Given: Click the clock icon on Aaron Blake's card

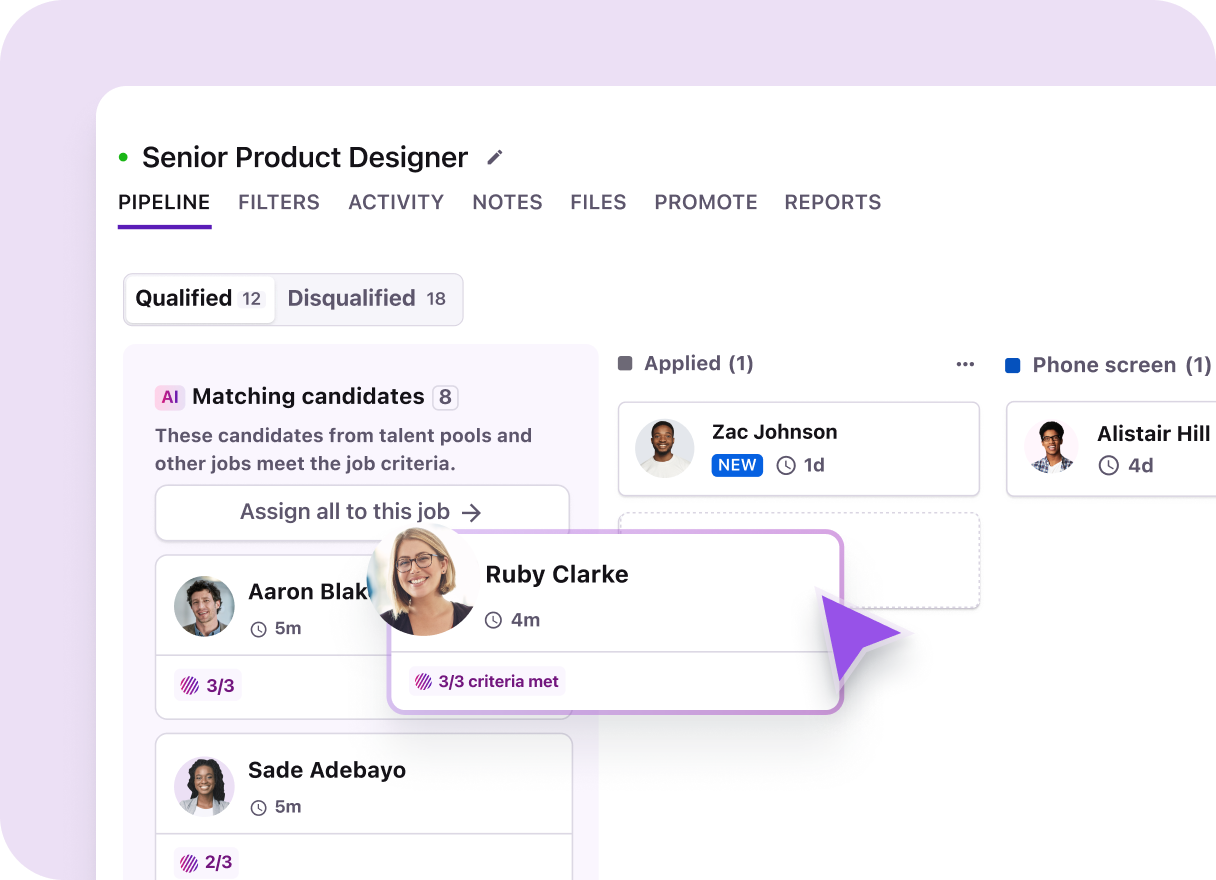Looking at the screenshot, I should pyautogui.click(x=258, y=629).
